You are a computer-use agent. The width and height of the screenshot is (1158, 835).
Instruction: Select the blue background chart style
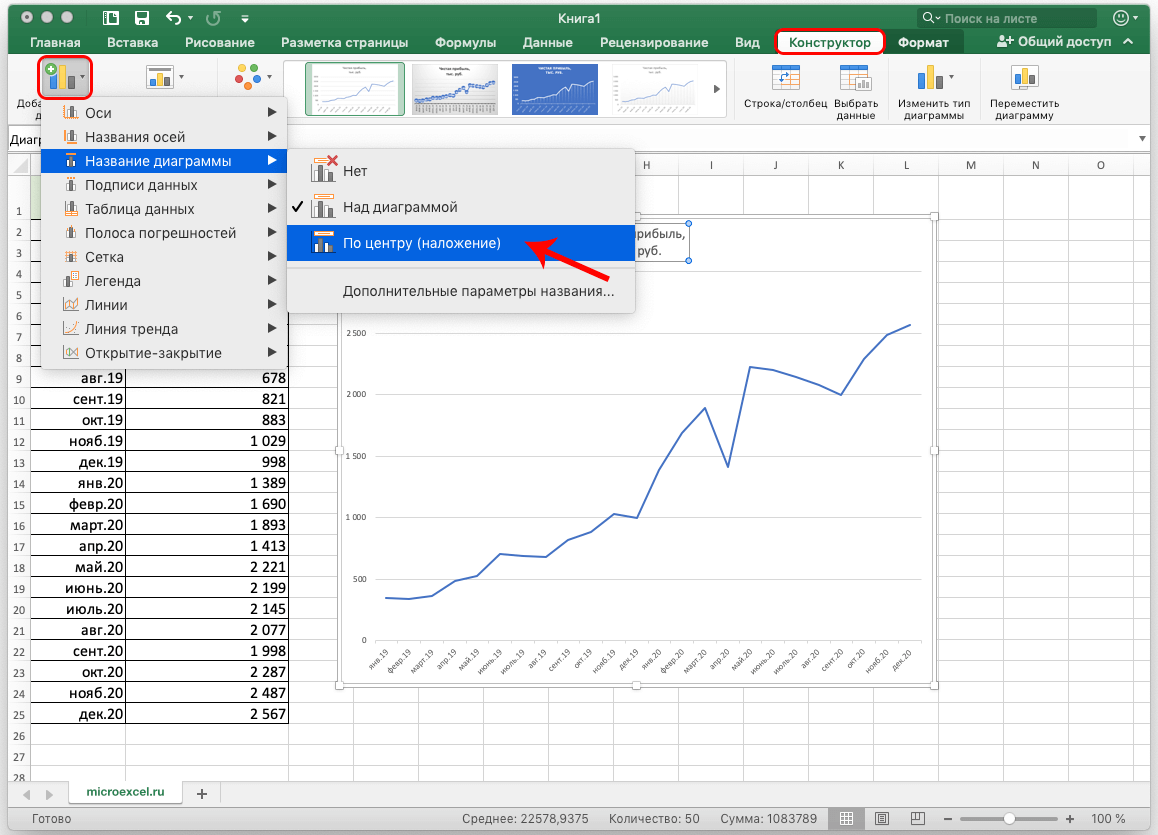(555, 89)
